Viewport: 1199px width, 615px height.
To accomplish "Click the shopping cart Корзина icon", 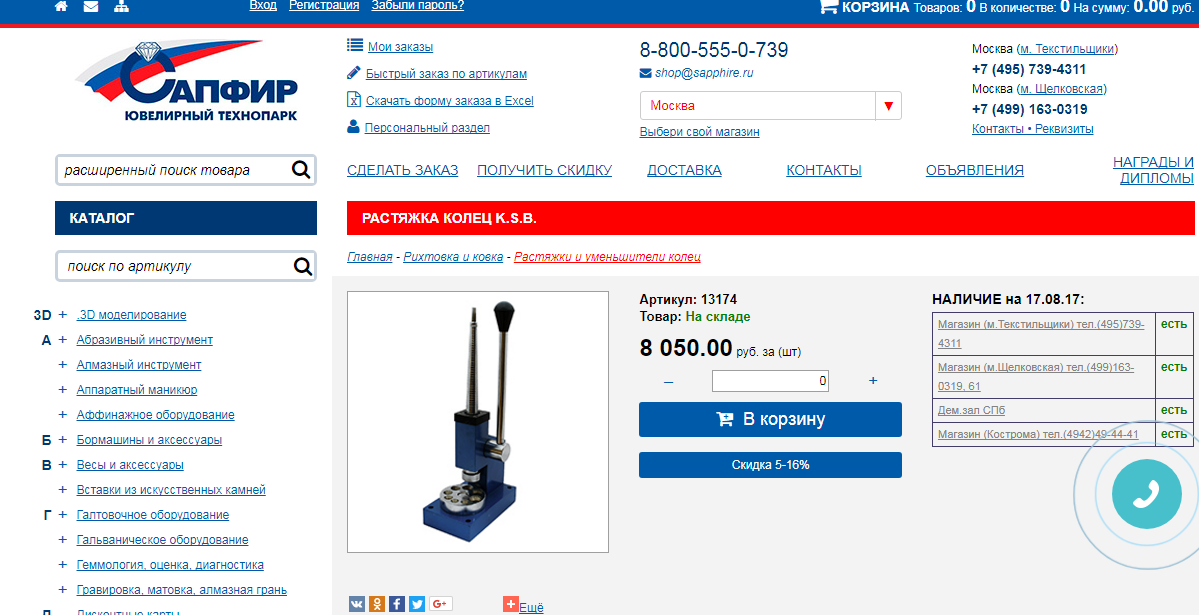I will click(828, 6).
